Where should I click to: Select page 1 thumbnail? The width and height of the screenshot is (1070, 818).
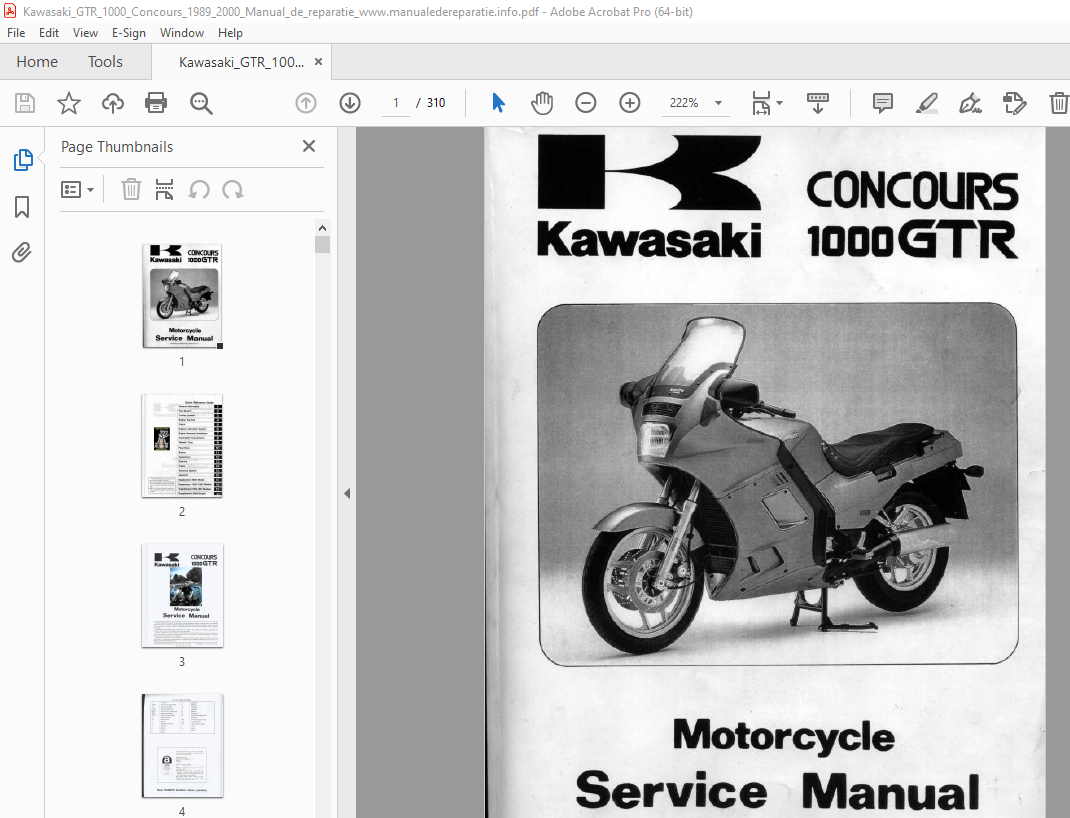coord(182,297)
